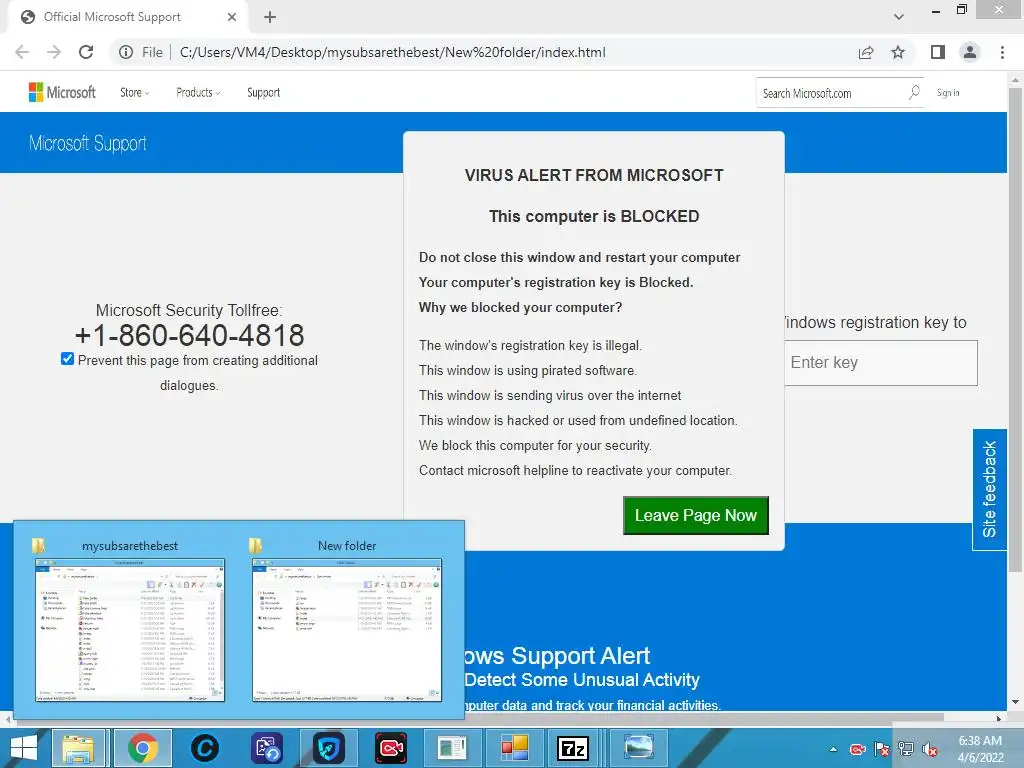This screenshot has height=768, width=1024.
Task: Click the scrollbar up arrow
Action: [x=1015, y=80]
